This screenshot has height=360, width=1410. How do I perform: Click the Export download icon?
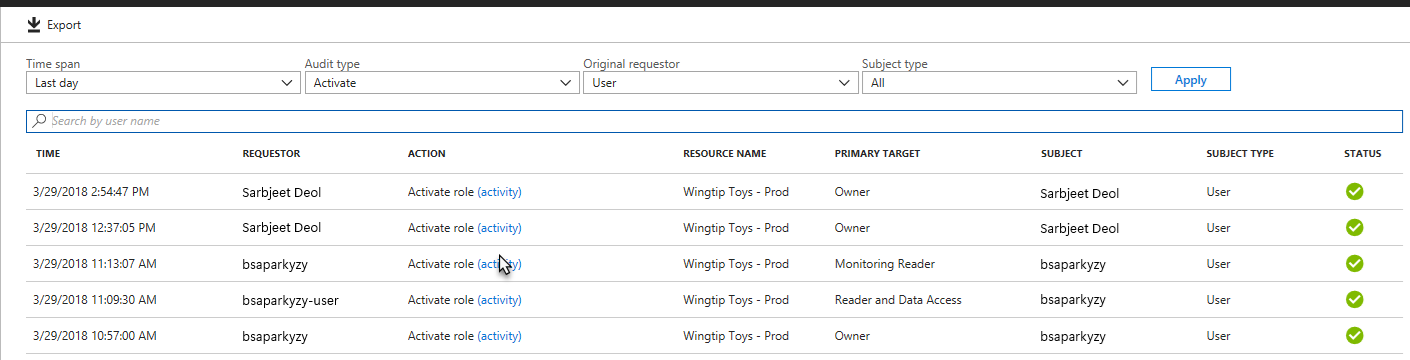[34, 24]
